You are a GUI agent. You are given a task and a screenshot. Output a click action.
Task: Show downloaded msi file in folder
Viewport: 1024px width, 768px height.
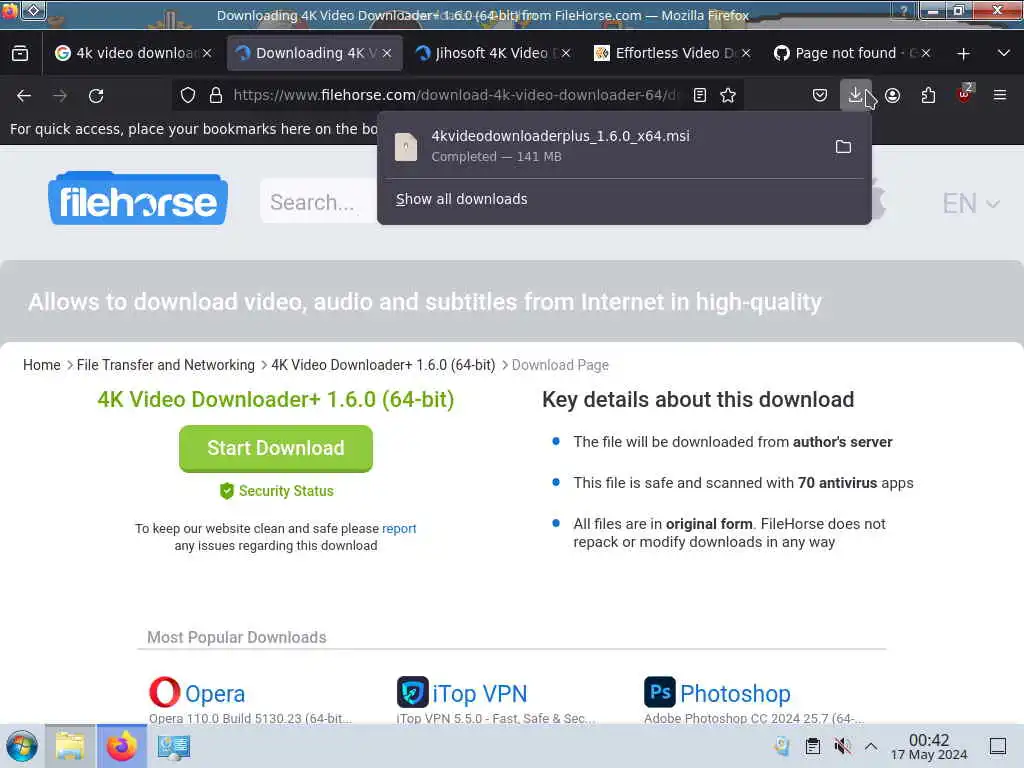pos(843,146)
